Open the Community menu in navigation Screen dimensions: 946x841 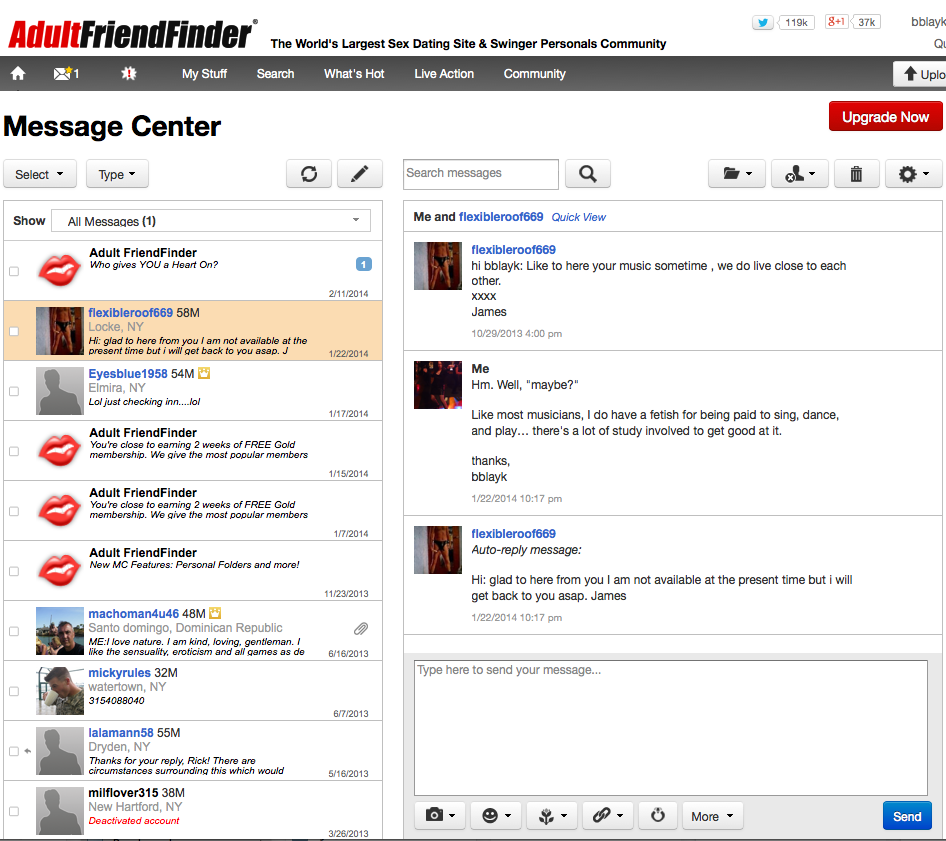[534, 73]
